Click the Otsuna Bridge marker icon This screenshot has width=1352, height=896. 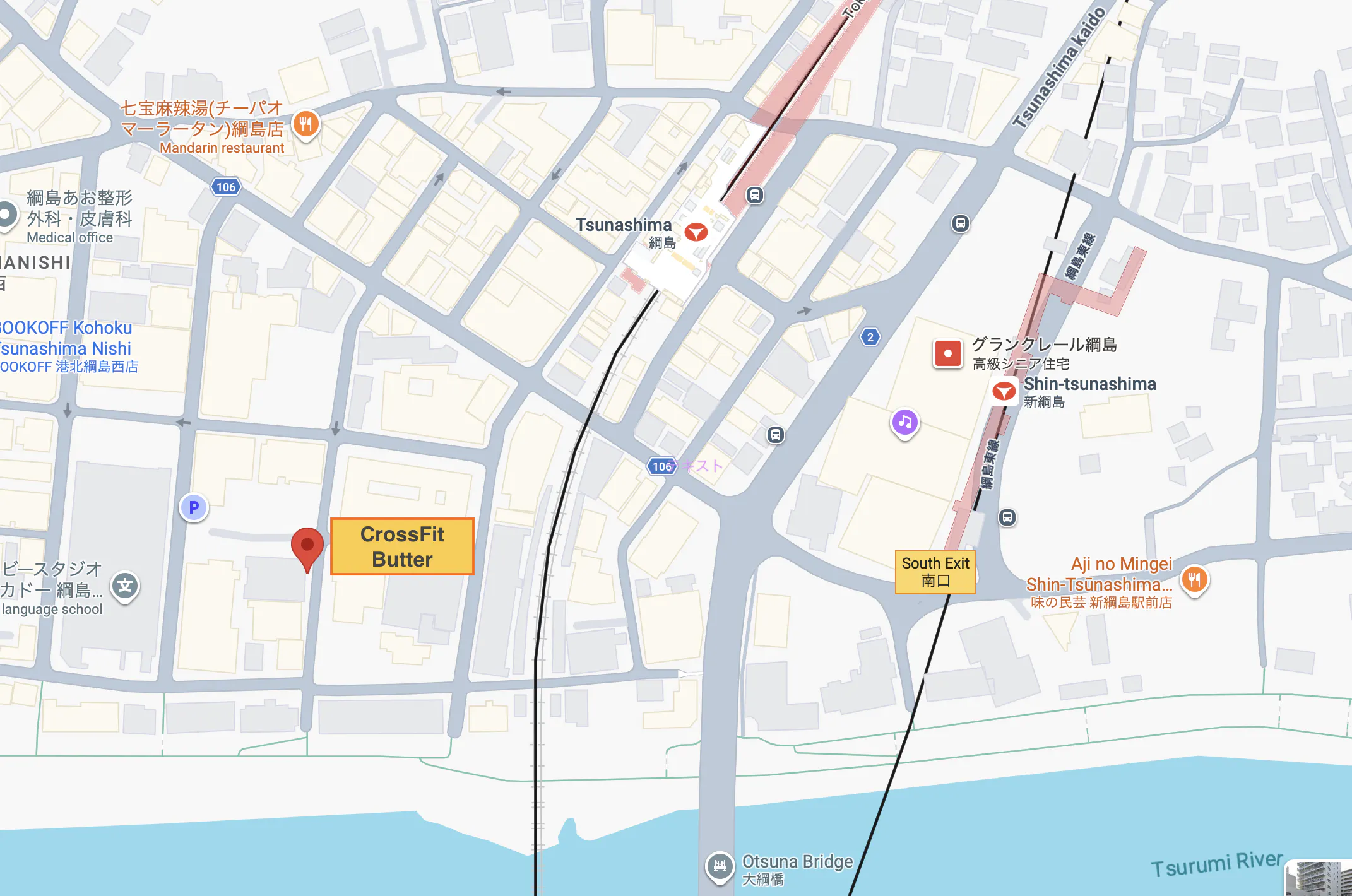point(720,867)
